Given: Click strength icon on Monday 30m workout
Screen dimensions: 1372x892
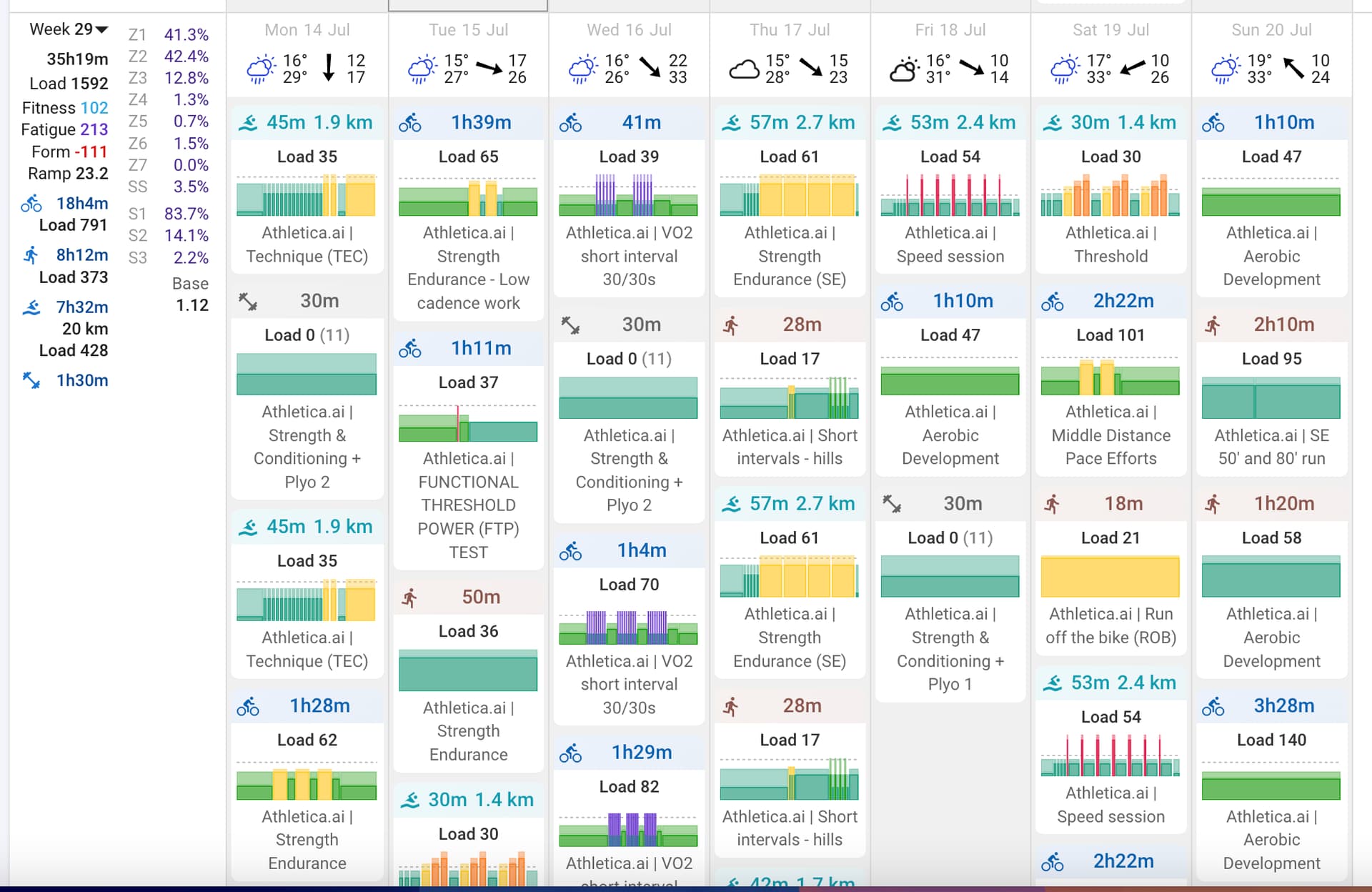Looking at the screenshot, I should coord(248,302).
